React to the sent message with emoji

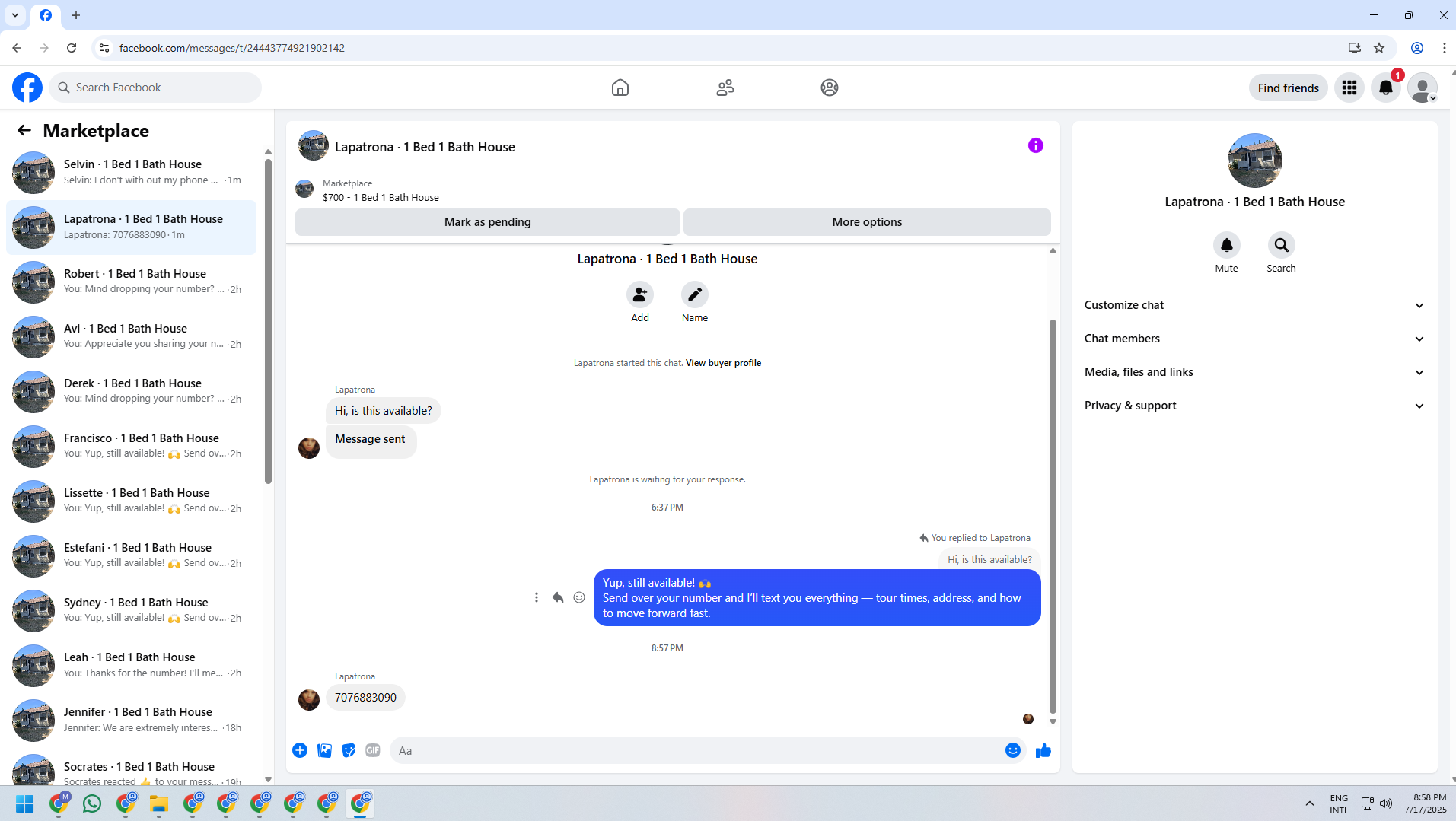579,598
